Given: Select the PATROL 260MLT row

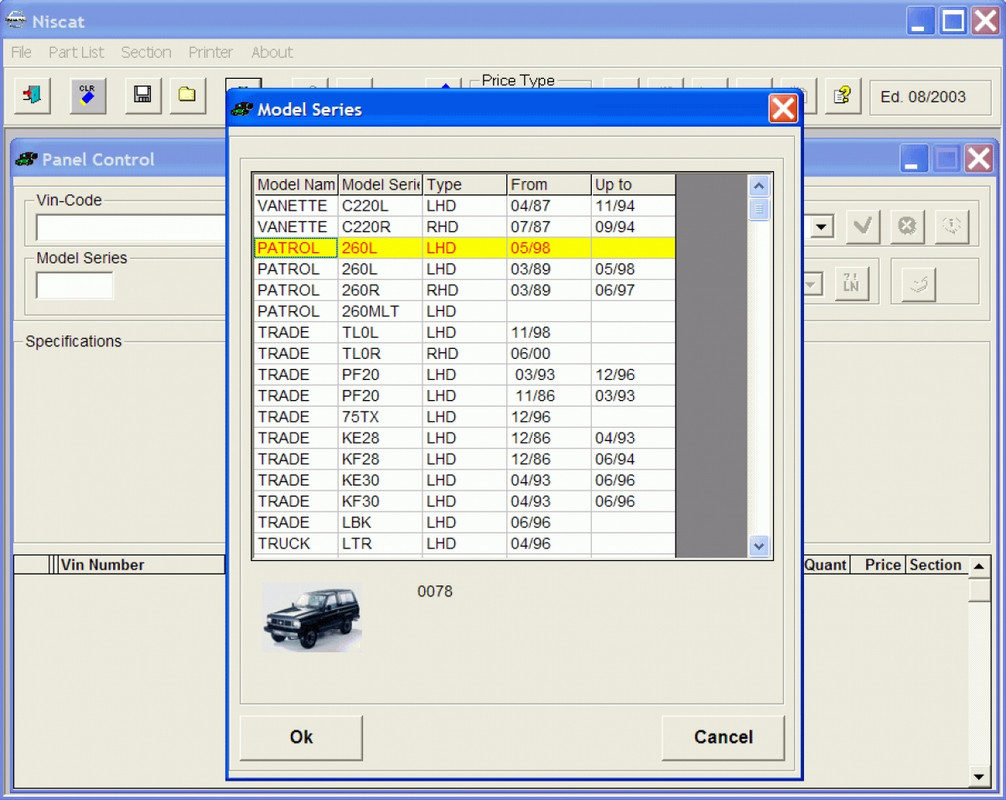Looking at the screenshot, I should [465, 311].
